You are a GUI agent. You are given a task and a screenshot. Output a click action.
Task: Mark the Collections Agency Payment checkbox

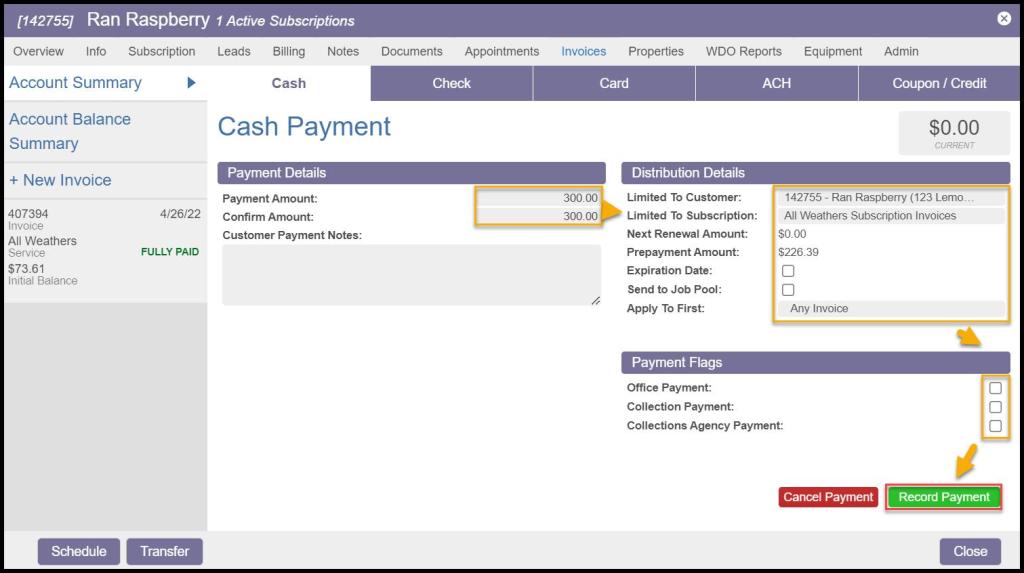coord(995,426)
